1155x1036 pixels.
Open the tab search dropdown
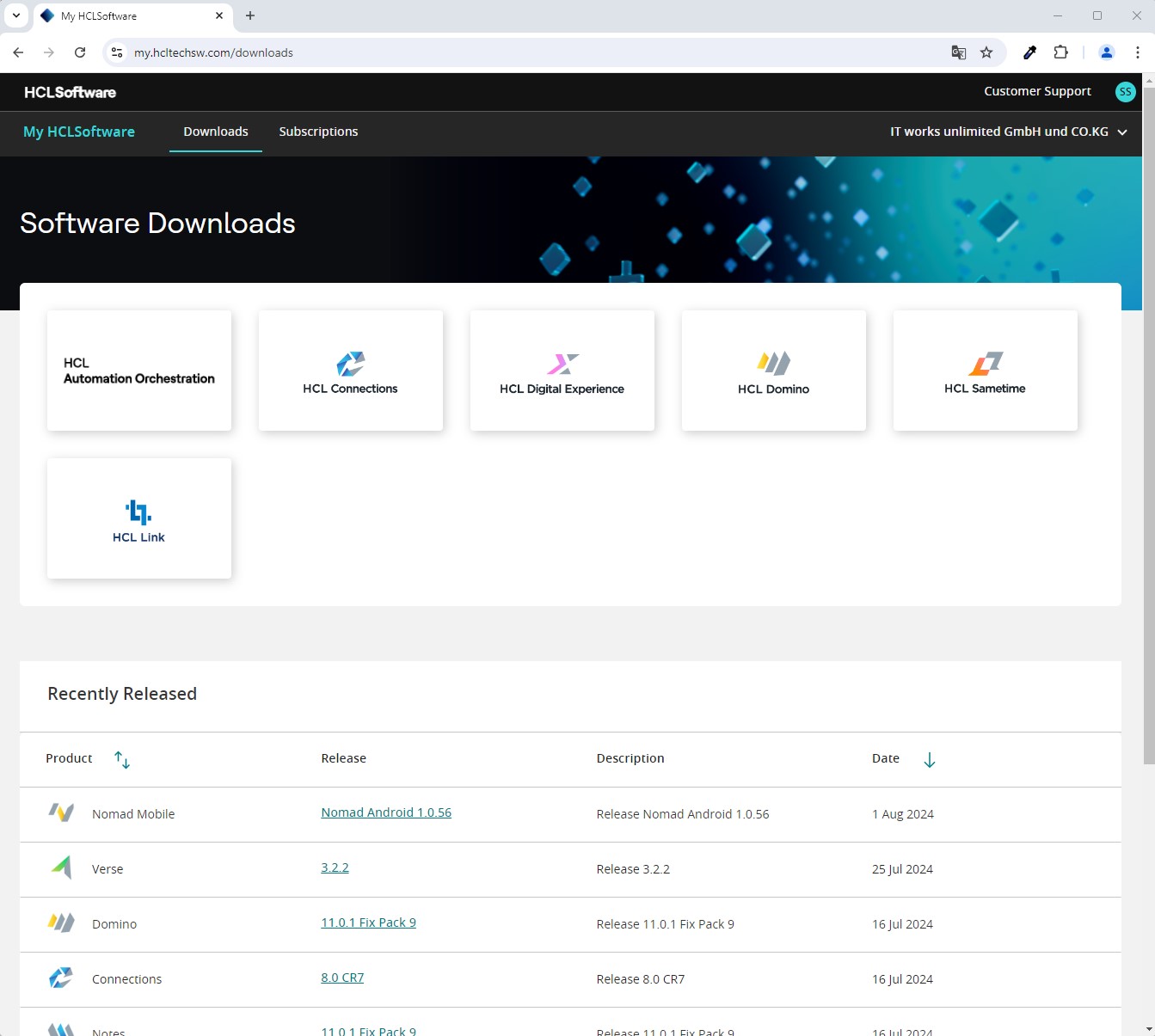15,15
